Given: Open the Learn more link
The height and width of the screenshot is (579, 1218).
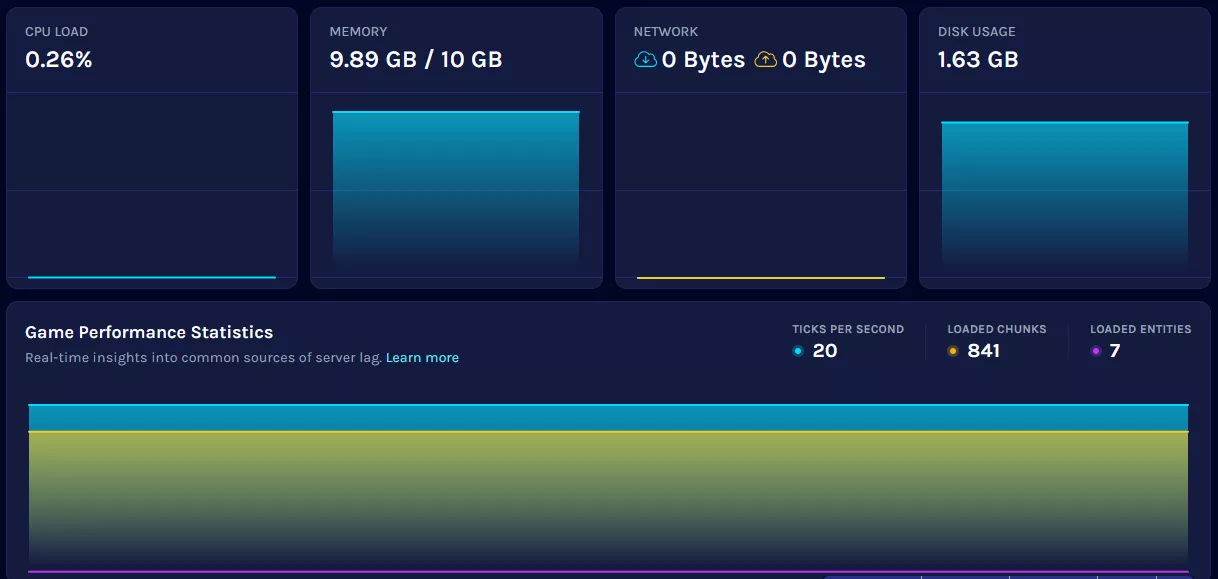Looking at the screenshot, I should 422,358.
